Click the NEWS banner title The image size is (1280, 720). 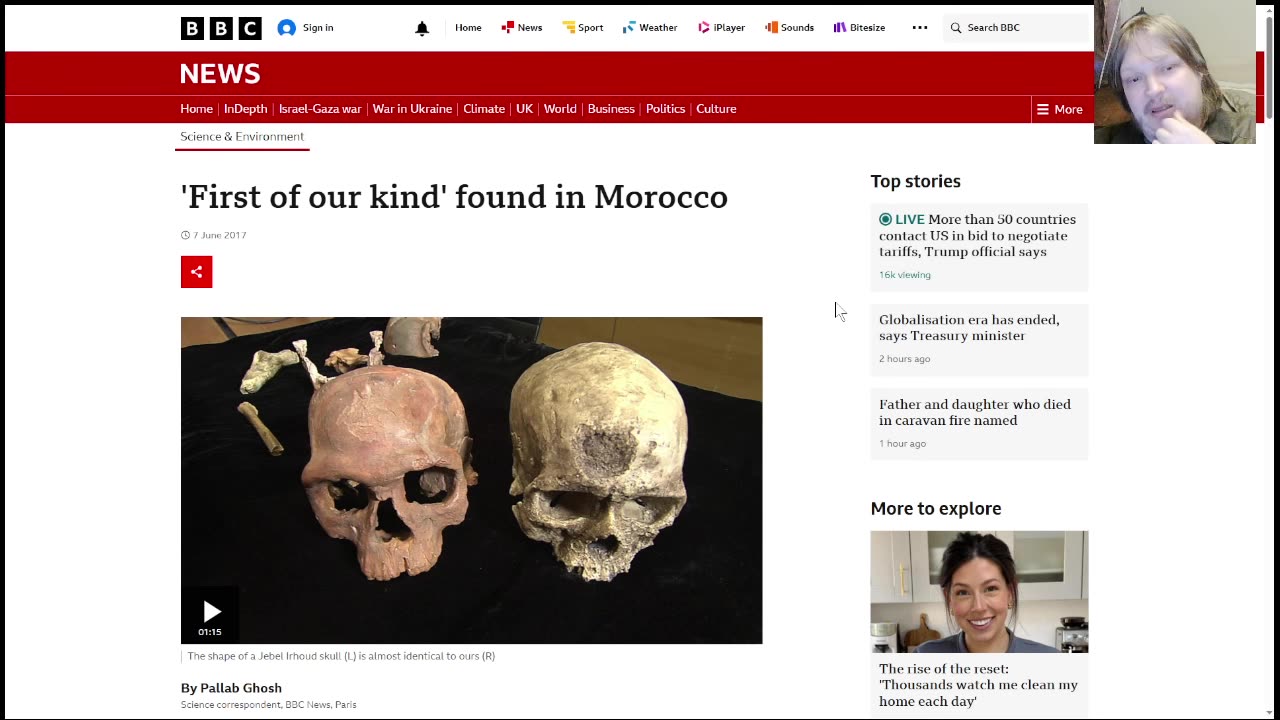(x=220, y=74)
